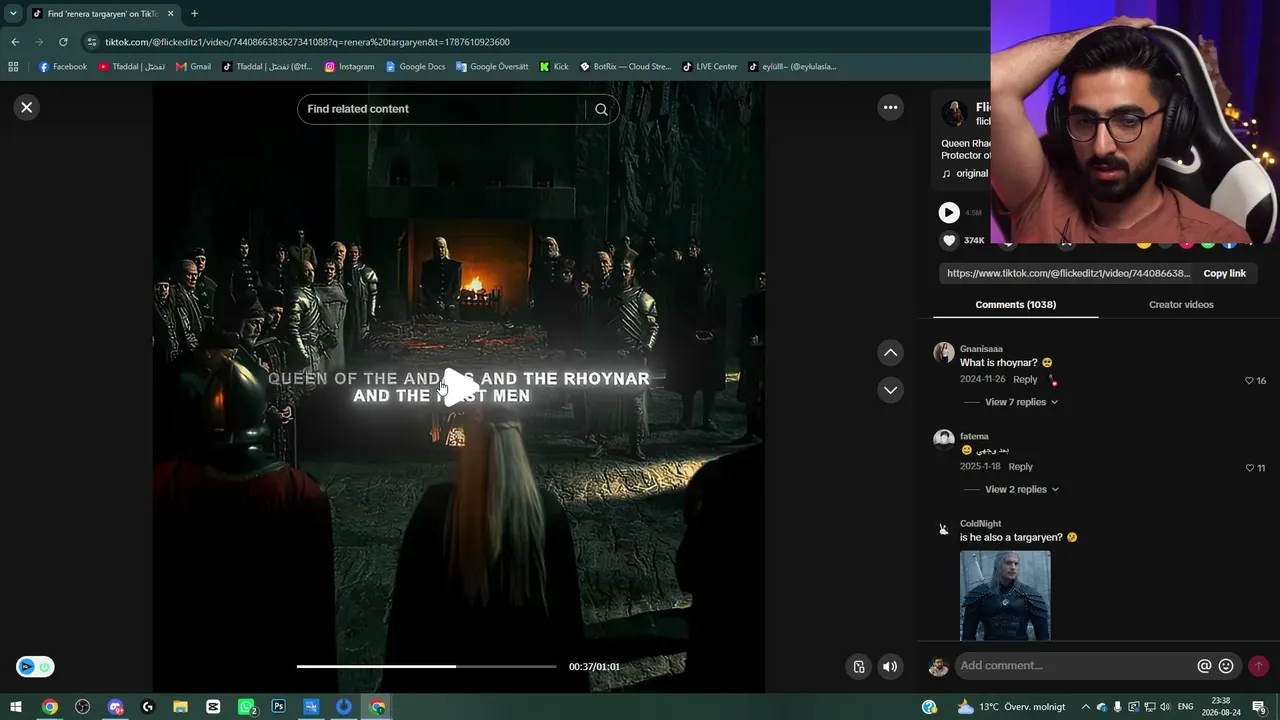Screen dimensions: 1280x720
Task: Open CapCut from the taskbar
Action: click(213, 707)
